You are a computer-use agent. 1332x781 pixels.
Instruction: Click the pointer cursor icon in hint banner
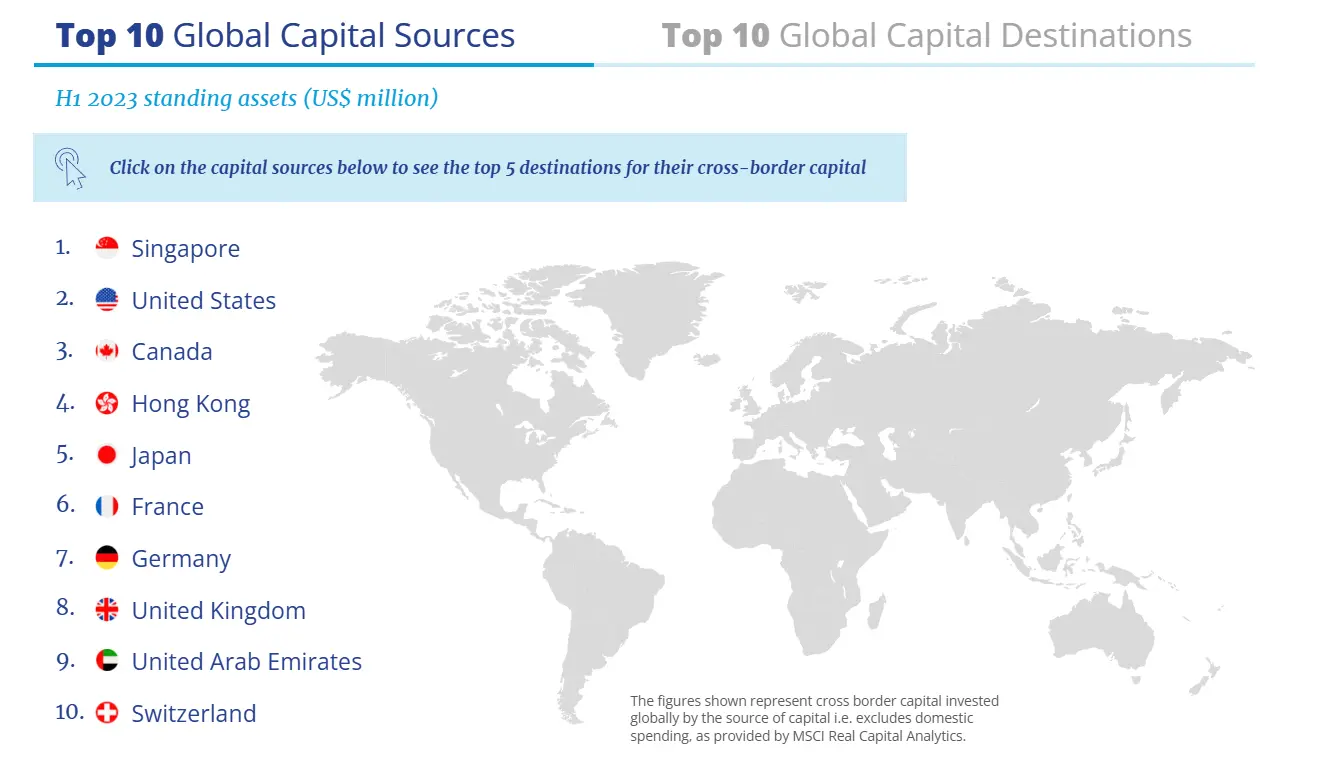[71, 168]
